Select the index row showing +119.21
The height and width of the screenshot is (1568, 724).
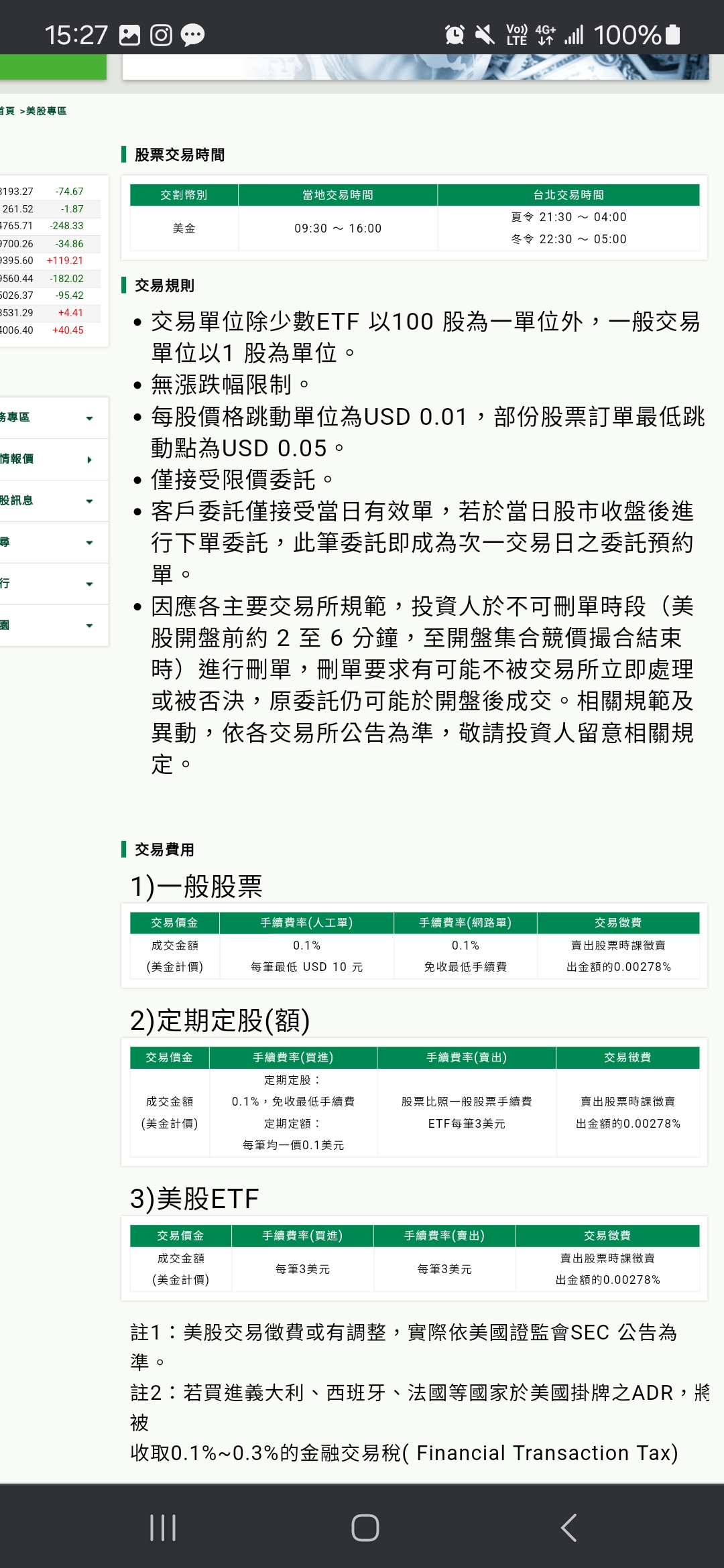(x=50, y=261)
